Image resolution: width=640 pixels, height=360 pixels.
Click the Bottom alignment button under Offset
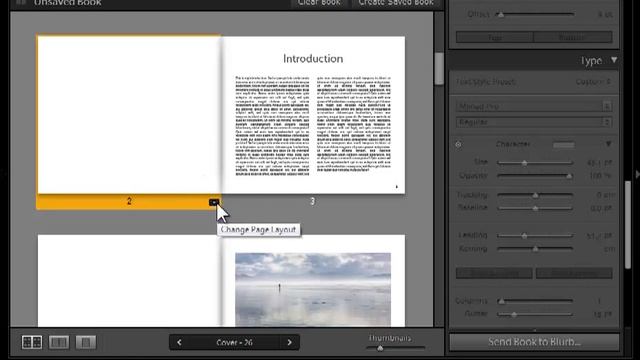point(573,37)
